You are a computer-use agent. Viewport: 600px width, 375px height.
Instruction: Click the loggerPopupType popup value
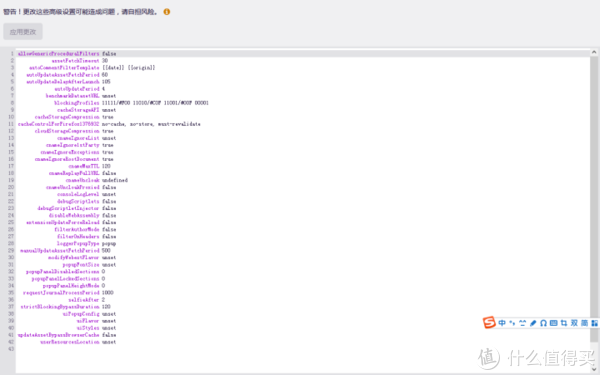click(x=109, y=243)
